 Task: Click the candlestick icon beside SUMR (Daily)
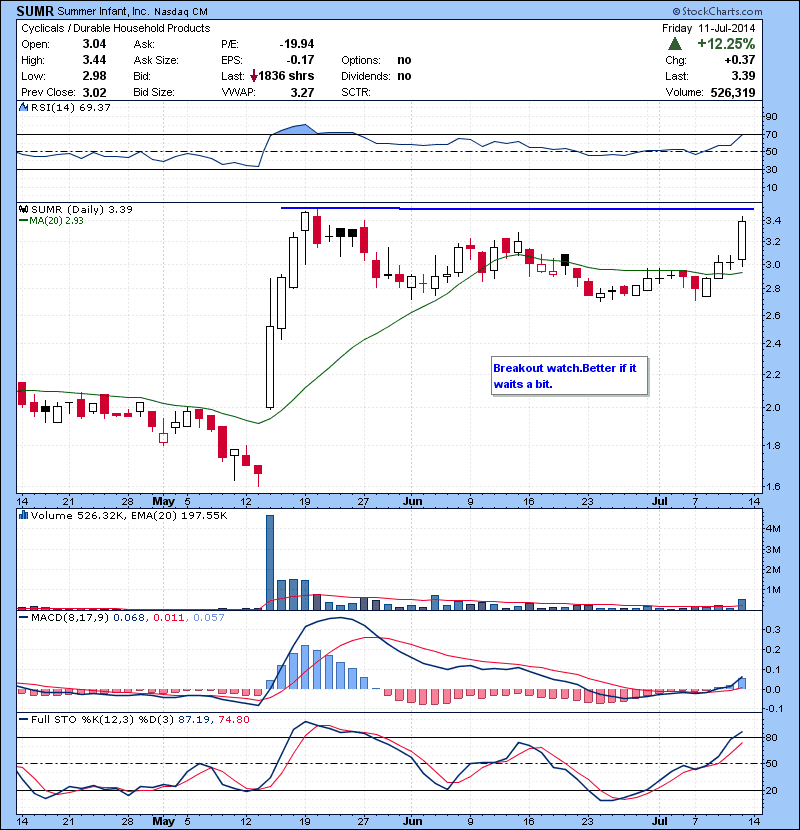pos(23,209)
